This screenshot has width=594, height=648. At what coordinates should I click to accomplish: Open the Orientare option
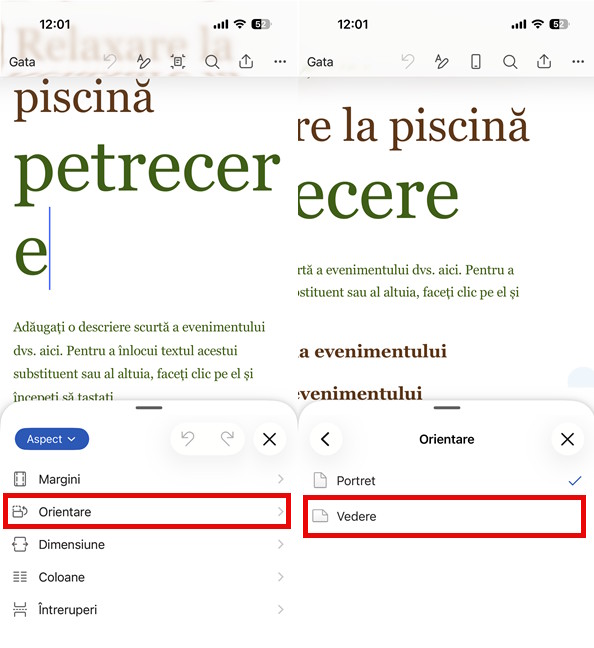coord(148,512)
